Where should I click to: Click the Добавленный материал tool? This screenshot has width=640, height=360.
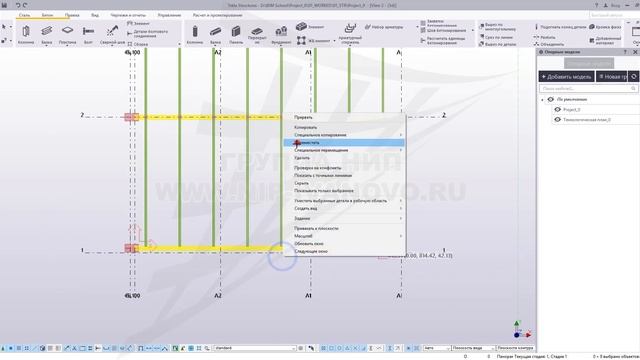605,40
